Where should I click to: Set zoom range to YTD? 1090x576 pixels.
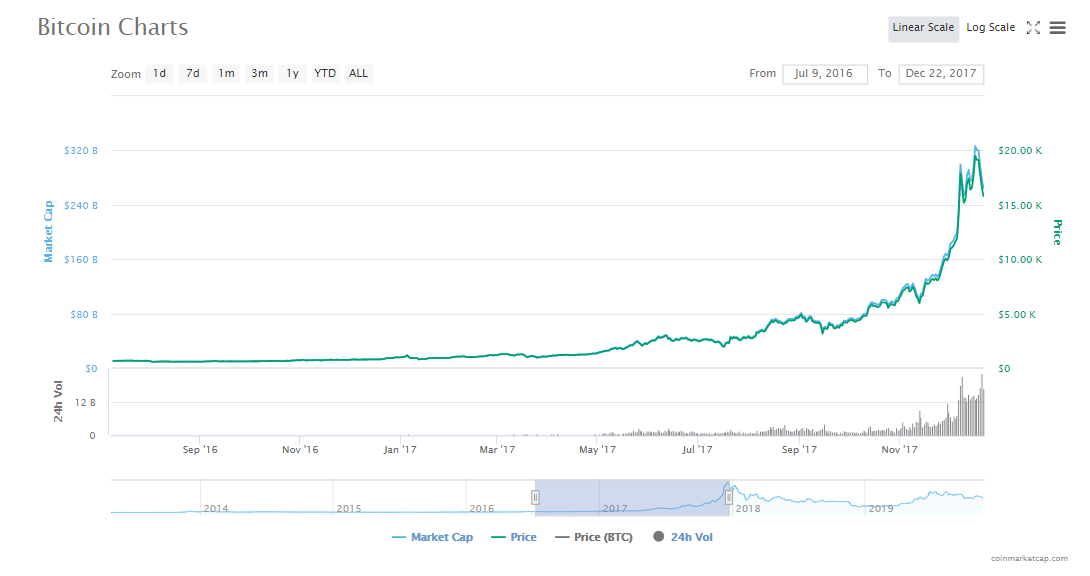click(325, 74)
